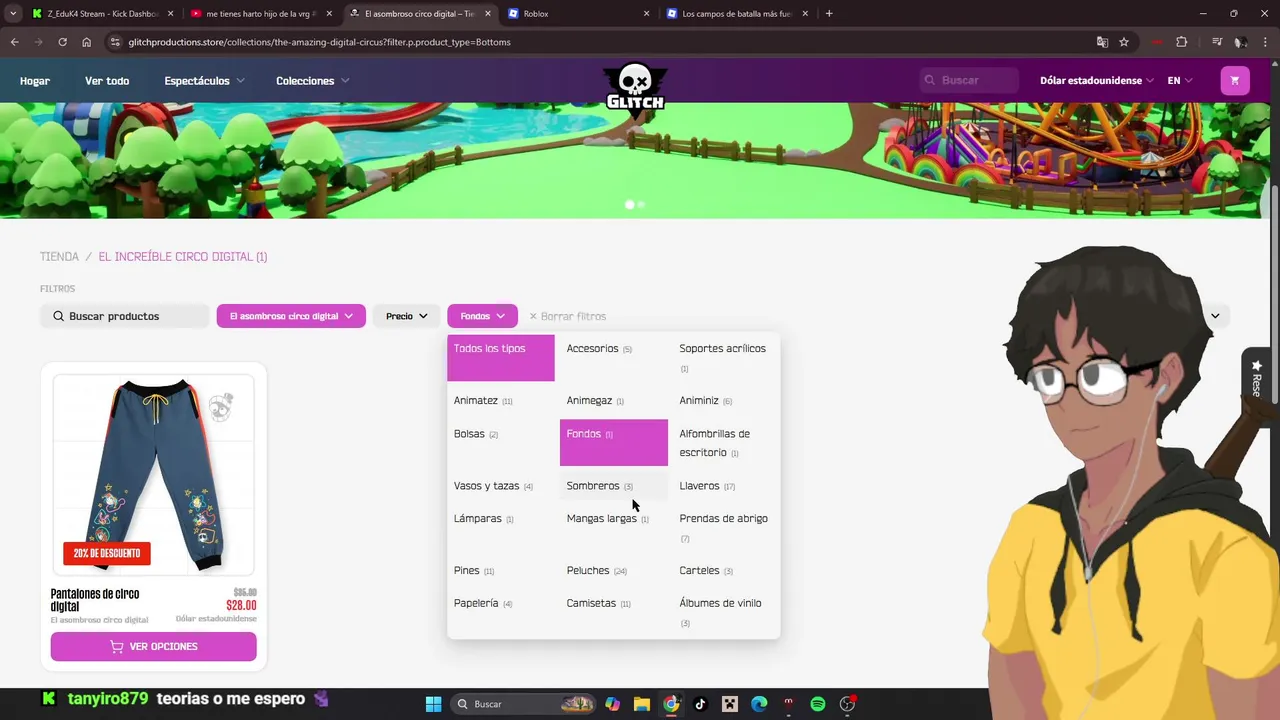Image resolution: width=1280 pixels, height=720 pixels.
Task: Close the Roblox tab
Action: pyautogui.click(x=646, y=14)
